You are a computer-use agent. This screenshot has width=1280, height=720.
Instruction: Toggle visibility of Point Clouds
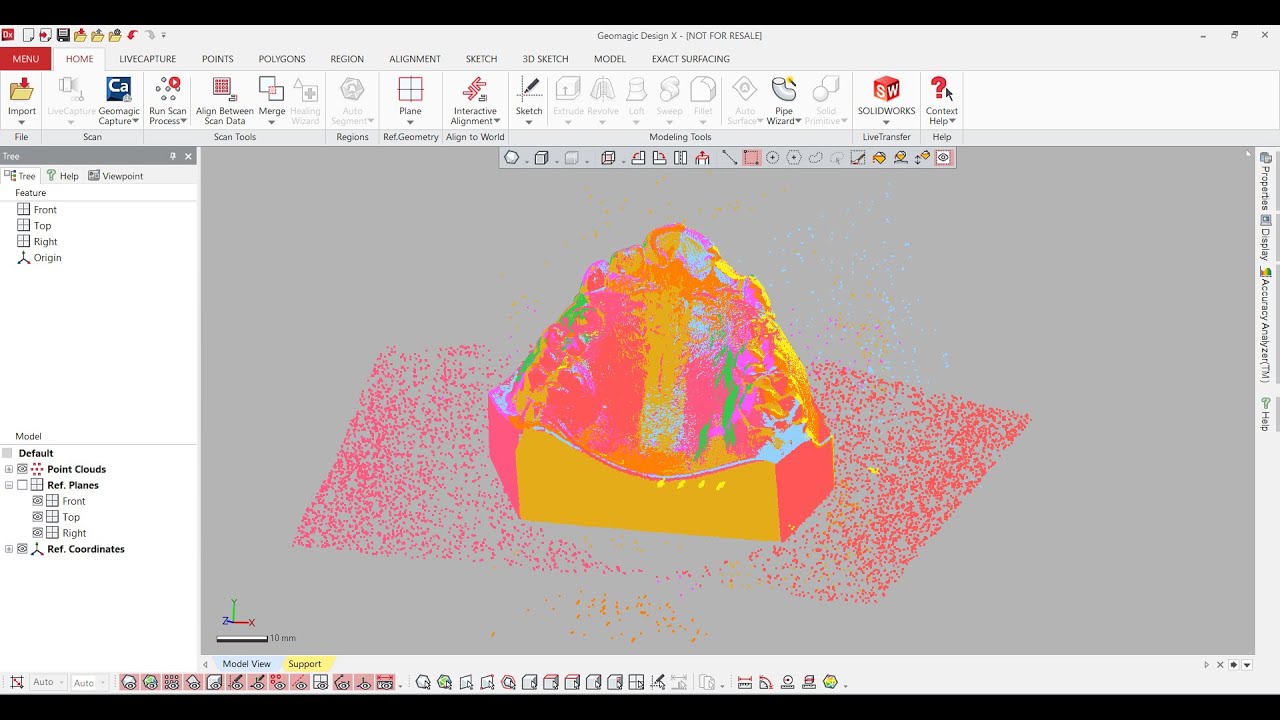[23, 469]
